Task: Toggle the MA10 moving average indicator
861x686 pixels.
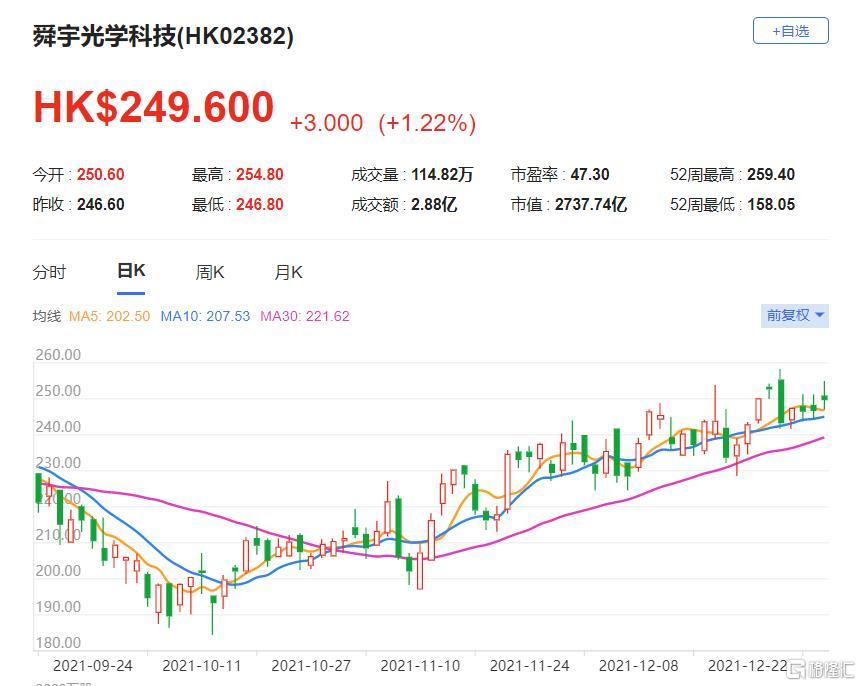Action: tap(205, 316)
